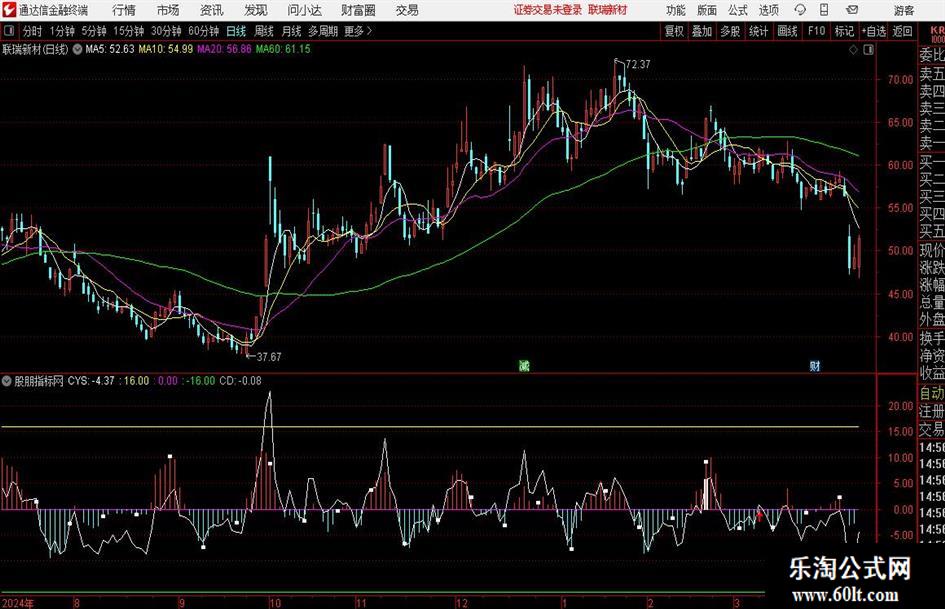The width and height of the screenshot is (945, 609).
Task: Switch to the 周线 weekly tab
Action: click(x=264, y=31)
